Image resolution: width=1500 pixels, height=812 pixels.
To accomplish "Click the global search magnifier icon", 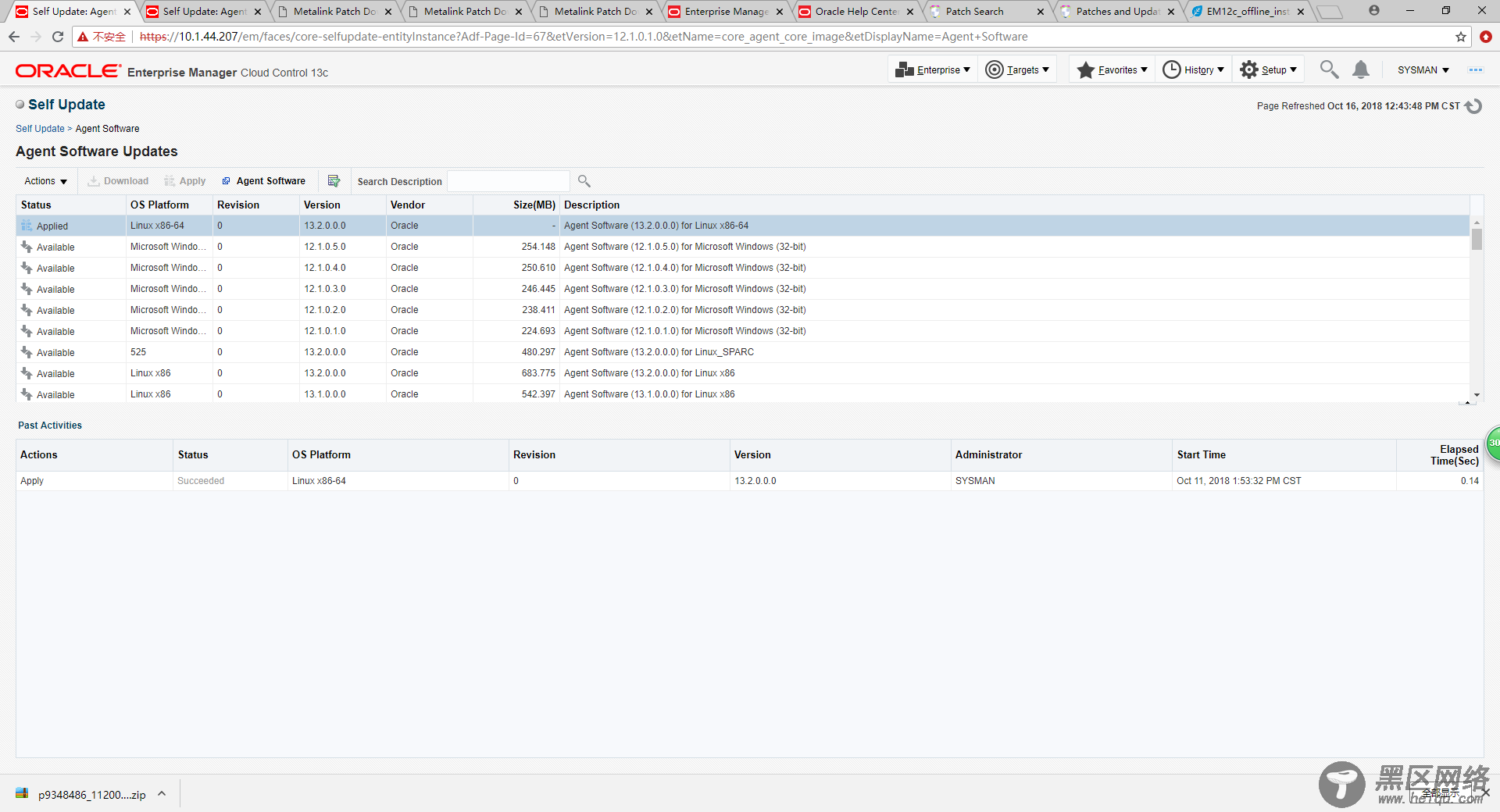I will pyautogui.click(x=1329, y=69).
